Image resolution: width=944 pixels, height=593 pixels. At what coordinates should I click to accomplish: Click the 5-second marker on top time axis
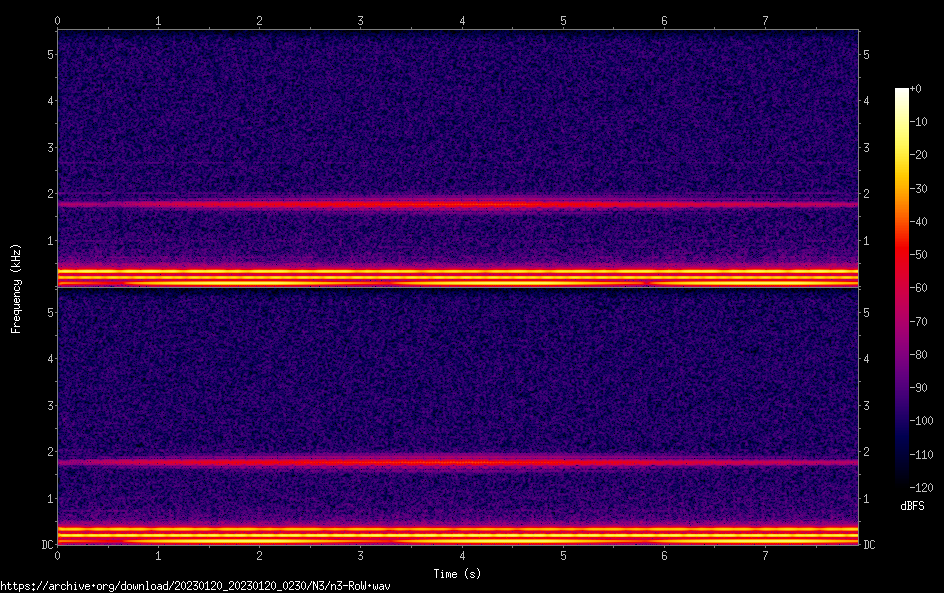pos(563,20)
